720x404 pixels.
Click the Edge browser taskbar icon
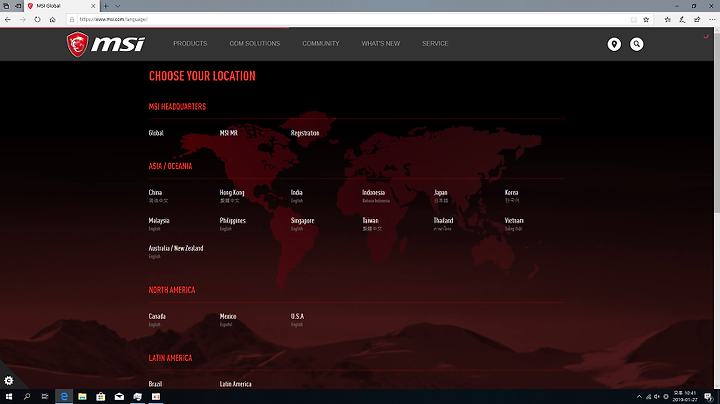click(x=64, y=396)
